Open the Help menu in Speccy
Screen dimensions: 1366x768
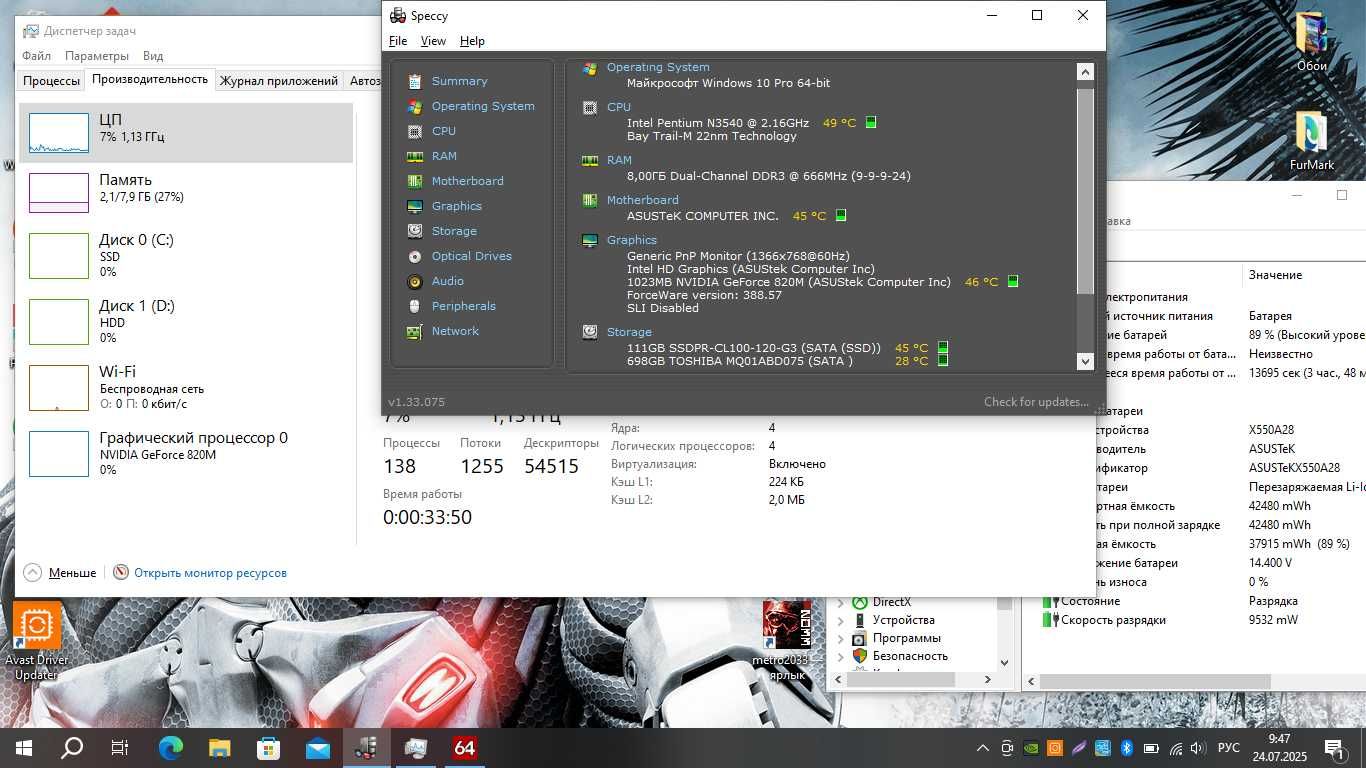click(x=472, y=41)
